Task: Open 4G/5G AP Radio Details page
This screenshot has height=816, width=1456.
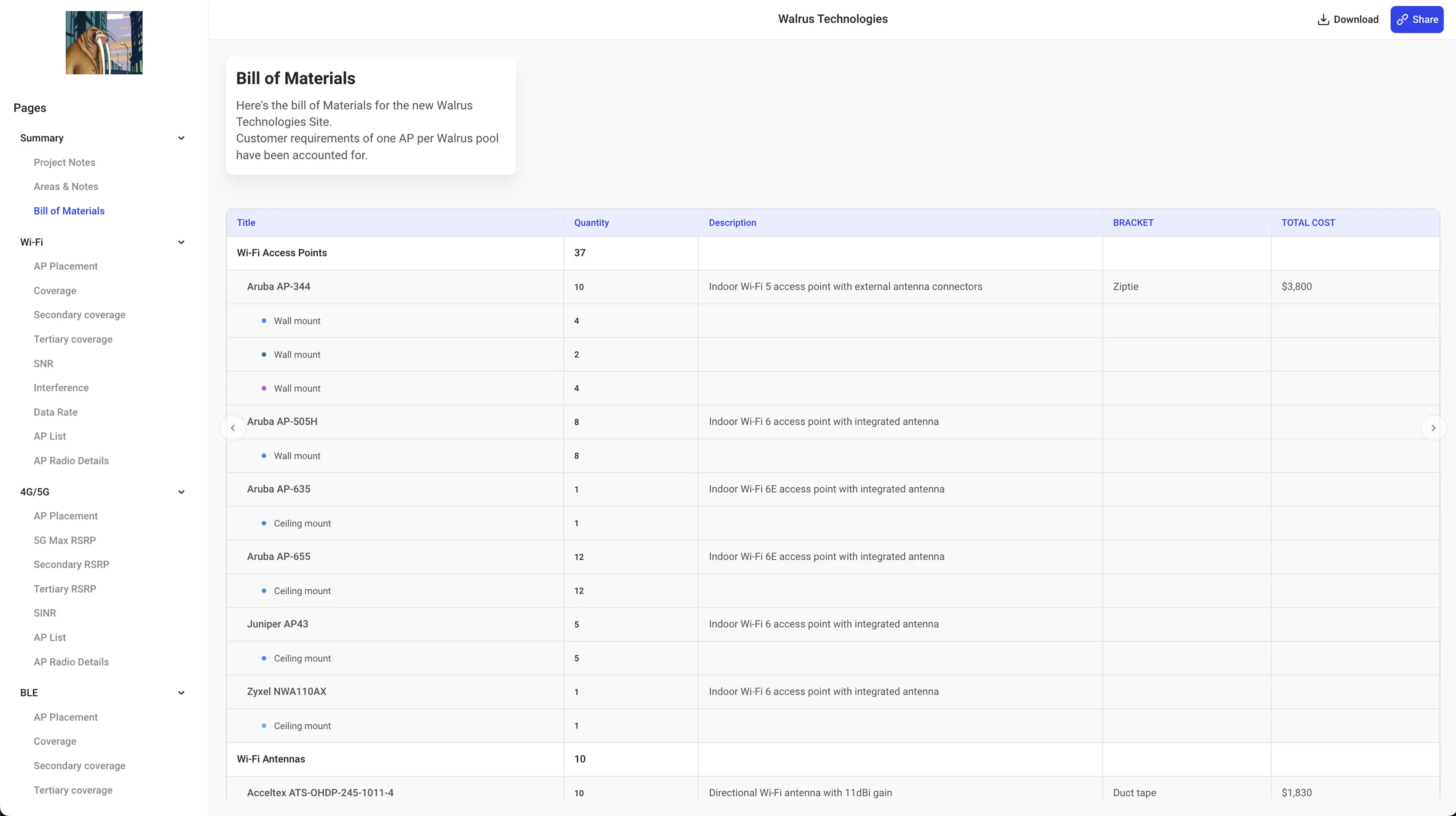Action: tap(71, 662)
